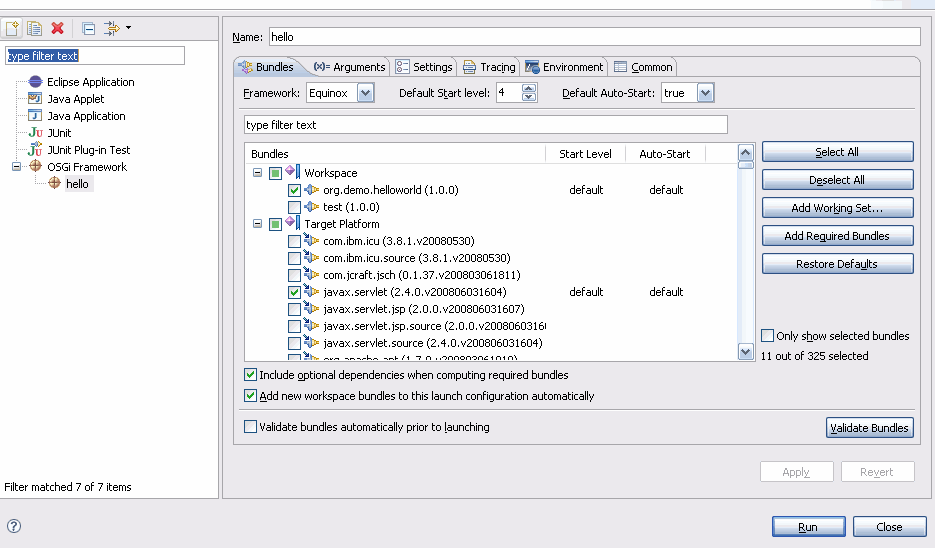Sort by the Start Level column header

(585, 154)
